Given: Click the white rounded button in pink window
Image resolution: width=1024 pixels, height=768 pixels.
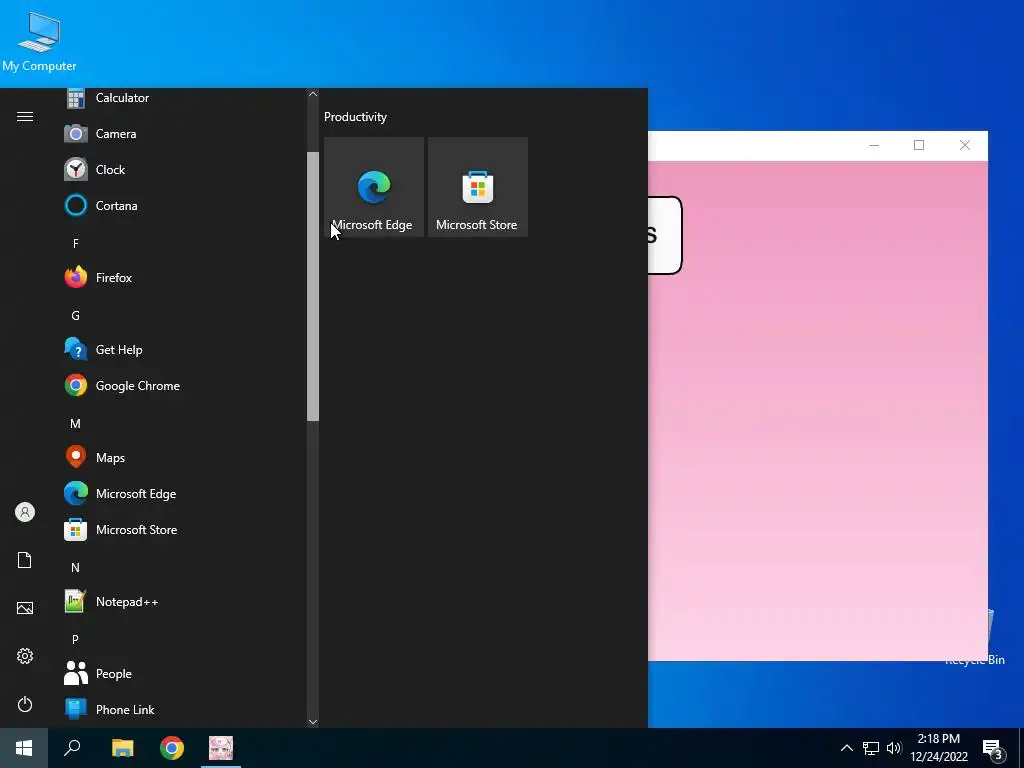Looking at the screenshot, I should pyautogui.click(x=665, y=235).
